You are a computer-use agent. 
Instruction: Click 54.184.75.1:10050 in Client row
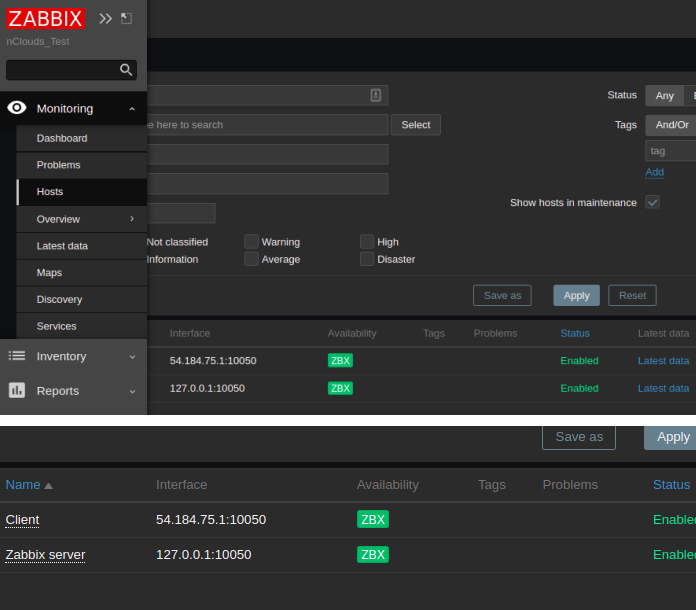coord(211,519)
